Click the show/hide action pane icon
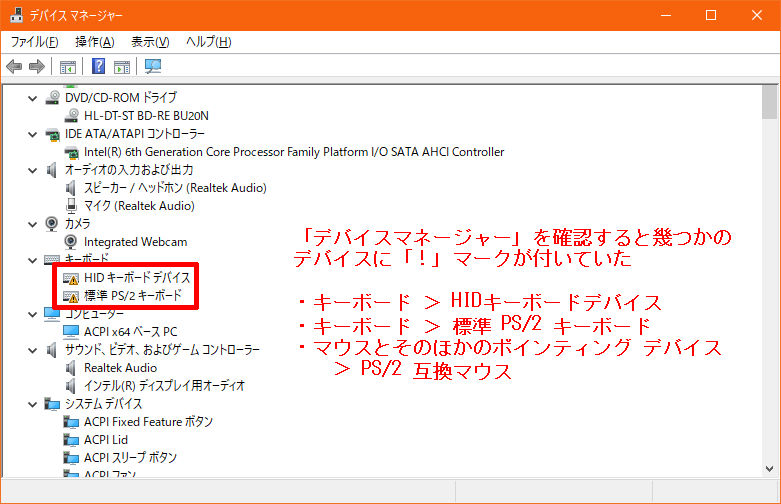 [x=122, y=66]
